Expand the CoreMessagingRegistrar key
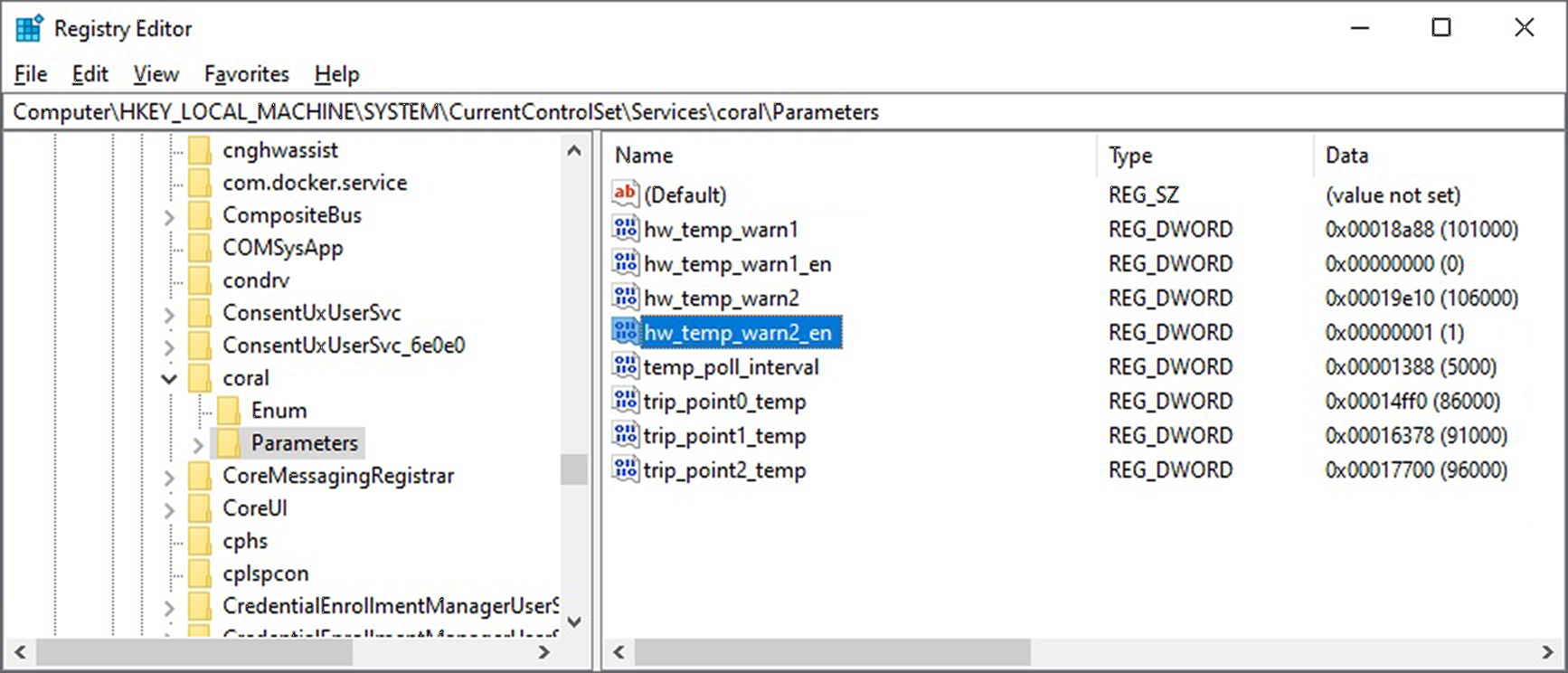The width and height of the screenshot is (1568, 673). 169,477
